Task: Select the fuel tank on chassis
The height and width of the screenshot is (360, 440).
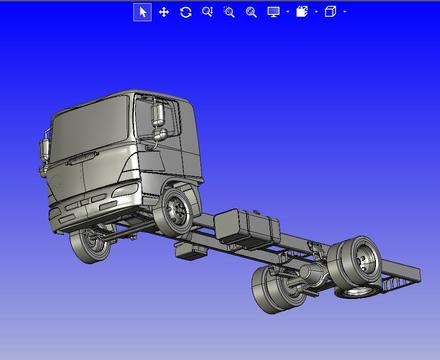Action: click(x=246, y=228)
